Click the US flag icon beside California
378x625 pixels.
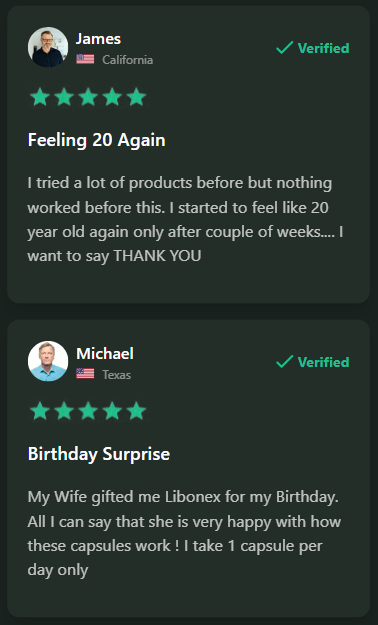85,59
